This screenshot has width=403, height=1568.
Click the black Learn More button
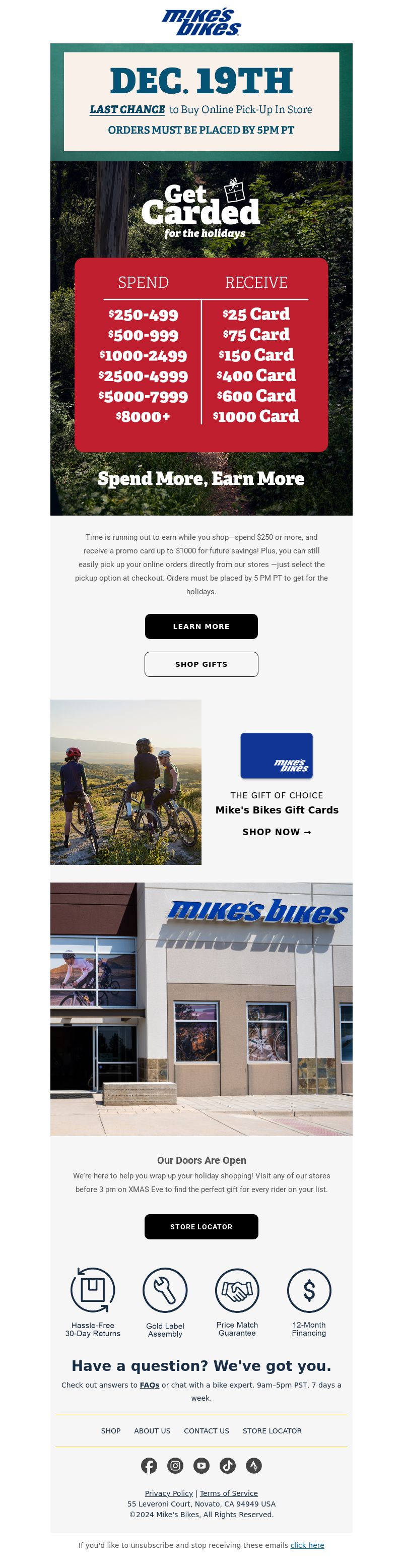pyautogui.click(x=201, y=626)
